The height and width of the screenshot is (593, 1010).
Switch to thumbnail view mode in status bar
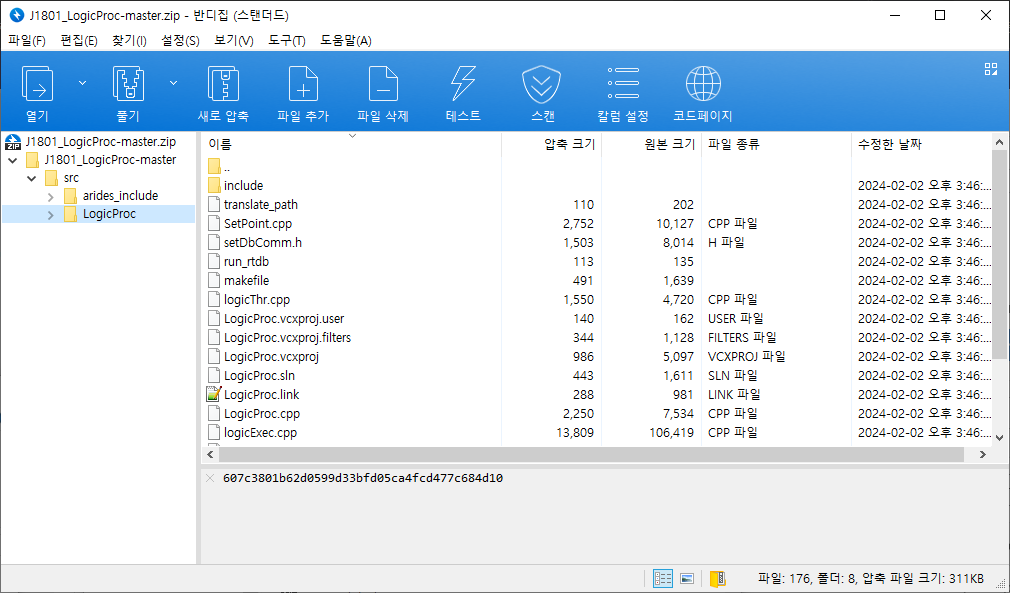[687, 579]
